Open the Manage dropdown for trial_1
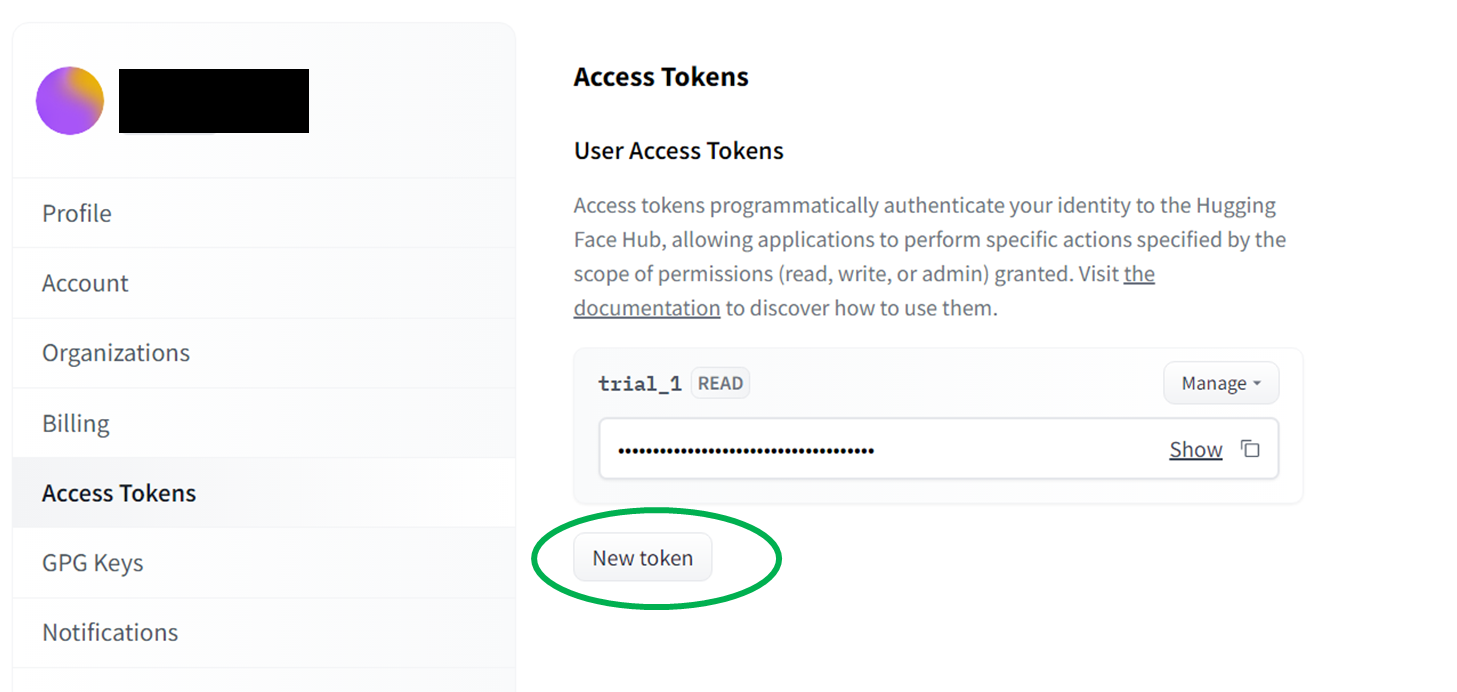 [x=1221, y=383]
